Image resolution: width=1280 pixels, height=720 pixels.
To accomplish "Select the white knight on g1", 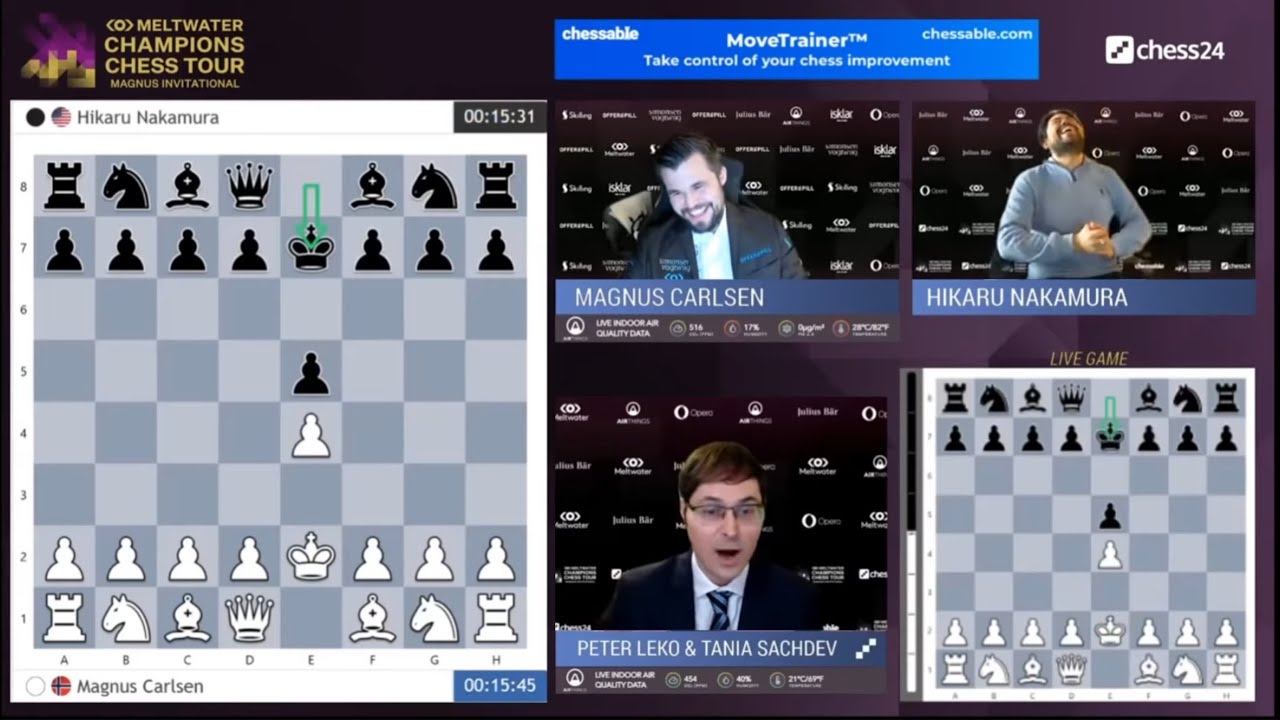I will pyautogui.click(x=434, y=620).
